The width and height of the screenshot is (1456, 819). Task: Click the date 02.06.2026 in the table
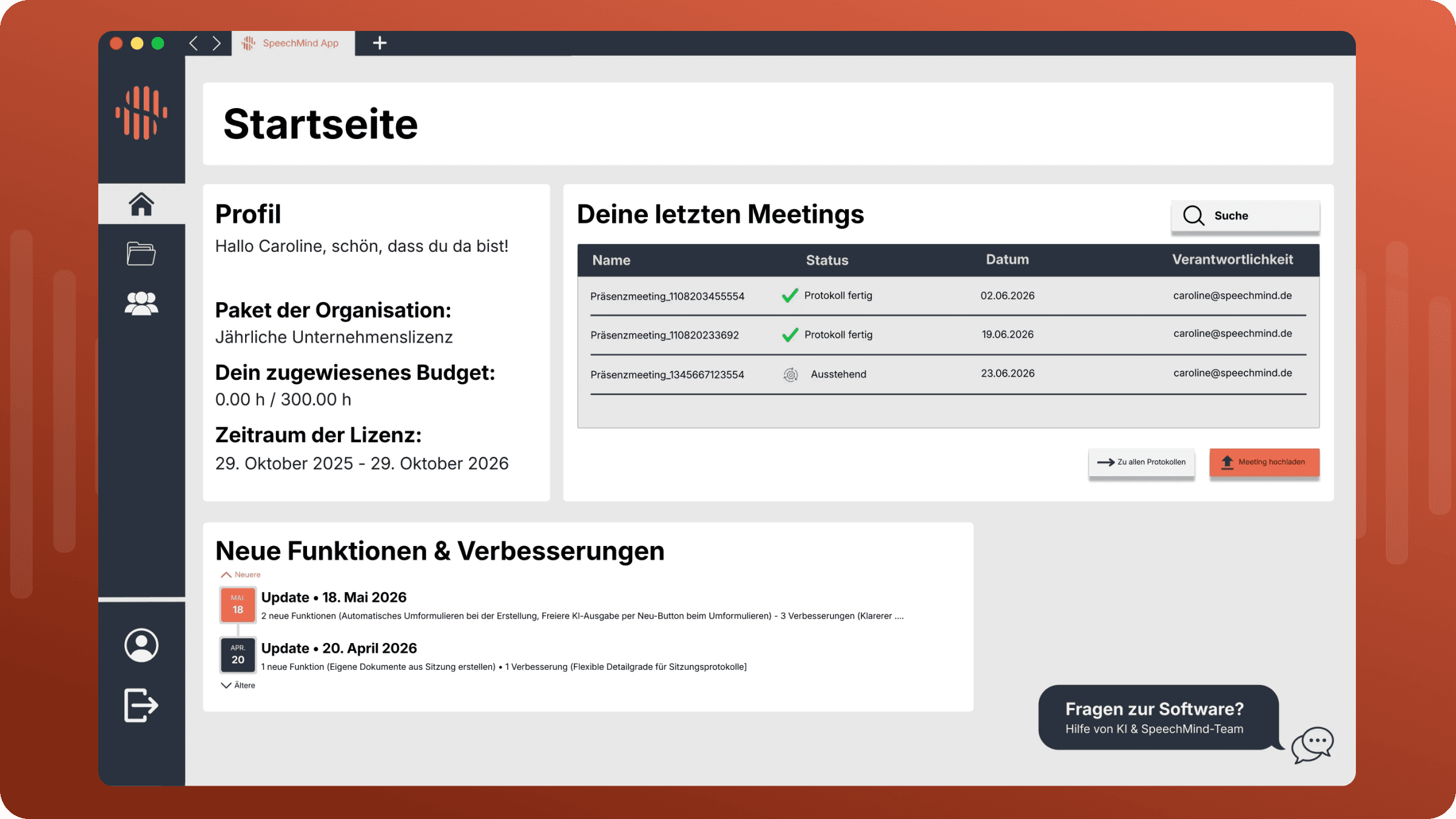click(x=1008, y=295)
